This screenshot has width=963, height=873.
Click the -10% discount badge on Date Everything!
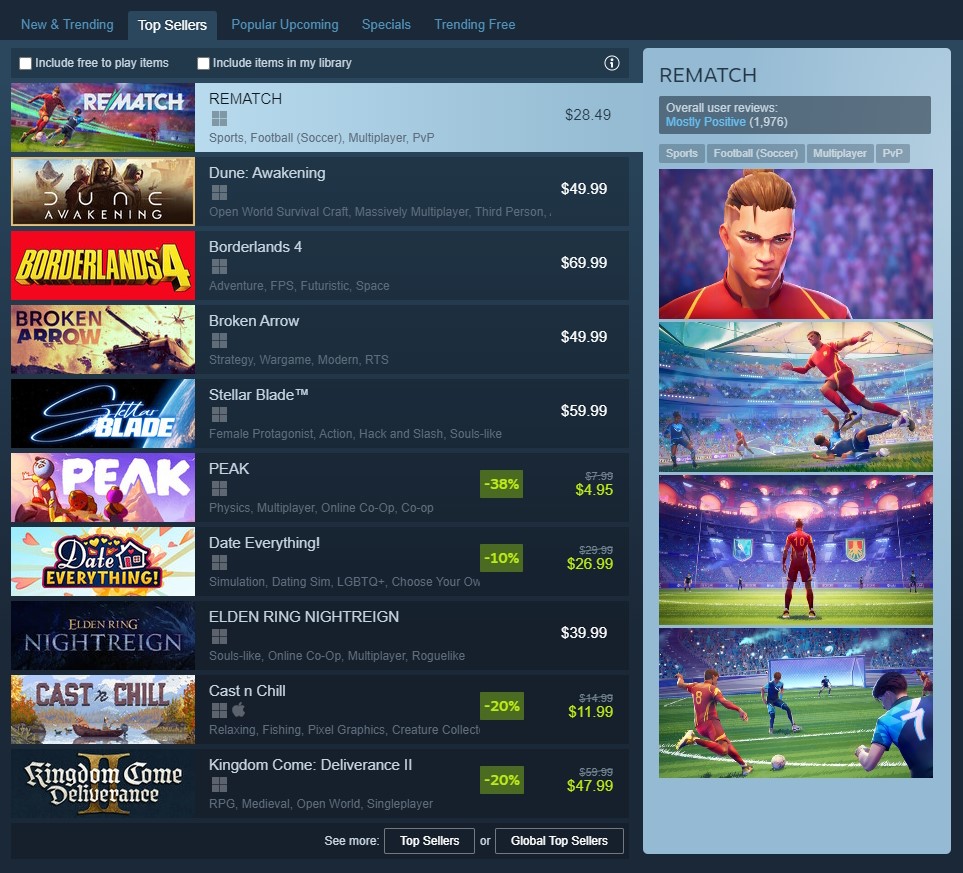(501, 558)
